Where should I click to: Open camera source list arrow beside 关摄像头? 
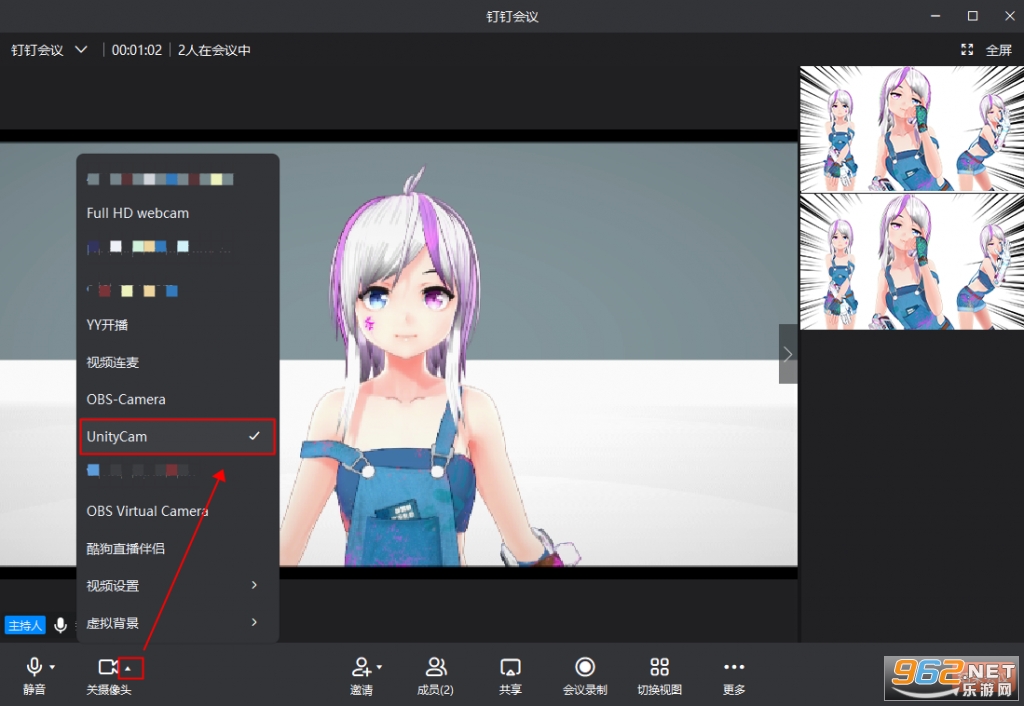tap(129, 668)
